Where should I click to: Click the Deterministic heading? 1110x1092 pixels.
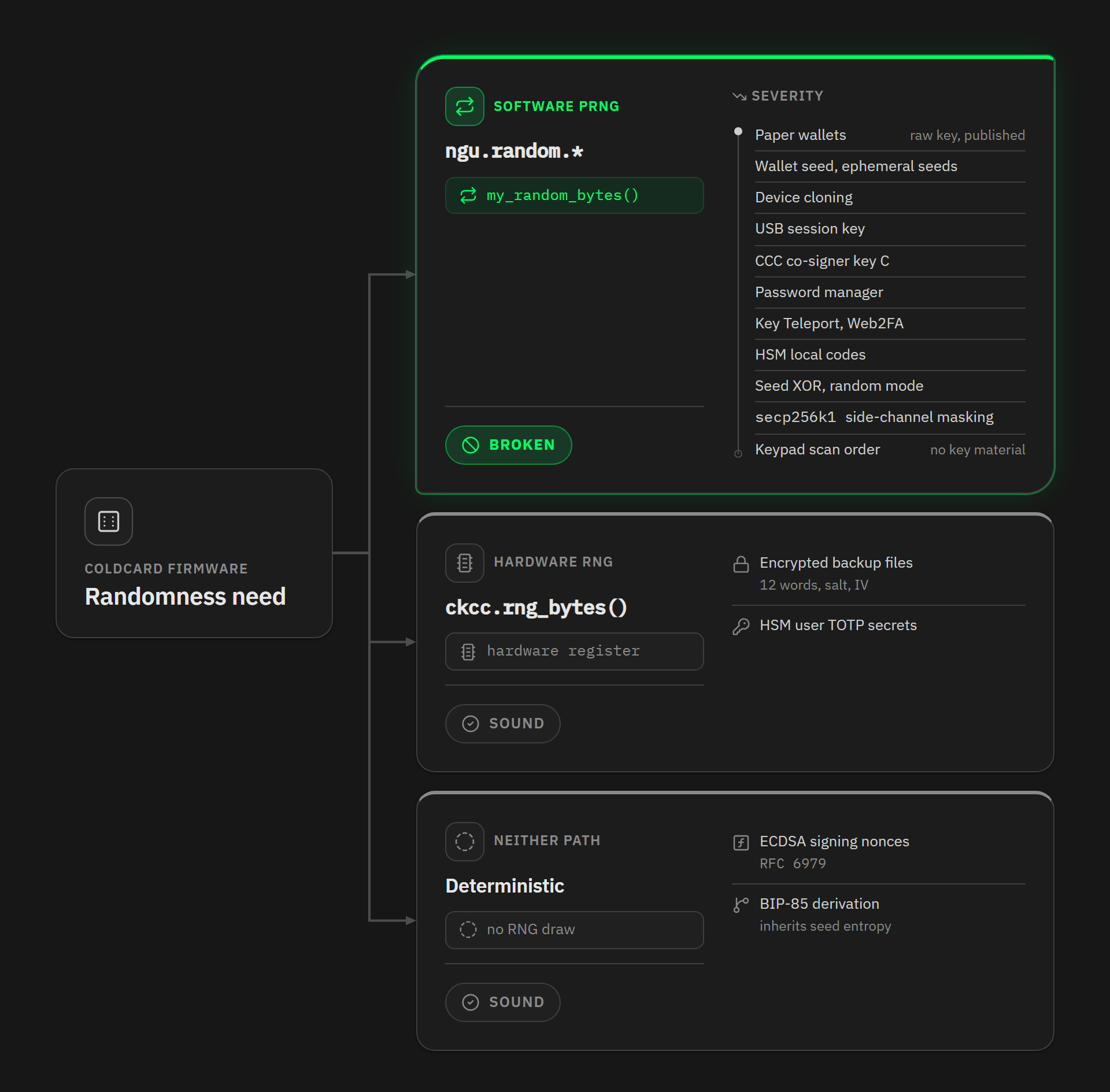[x=505, y=886]
